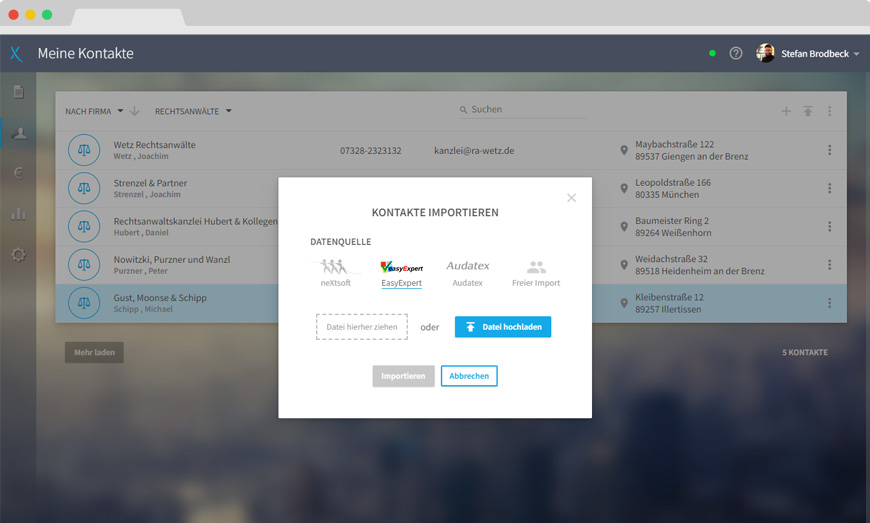Click the Mehr laden button
The image size is (870, 523).
point(94,352)
